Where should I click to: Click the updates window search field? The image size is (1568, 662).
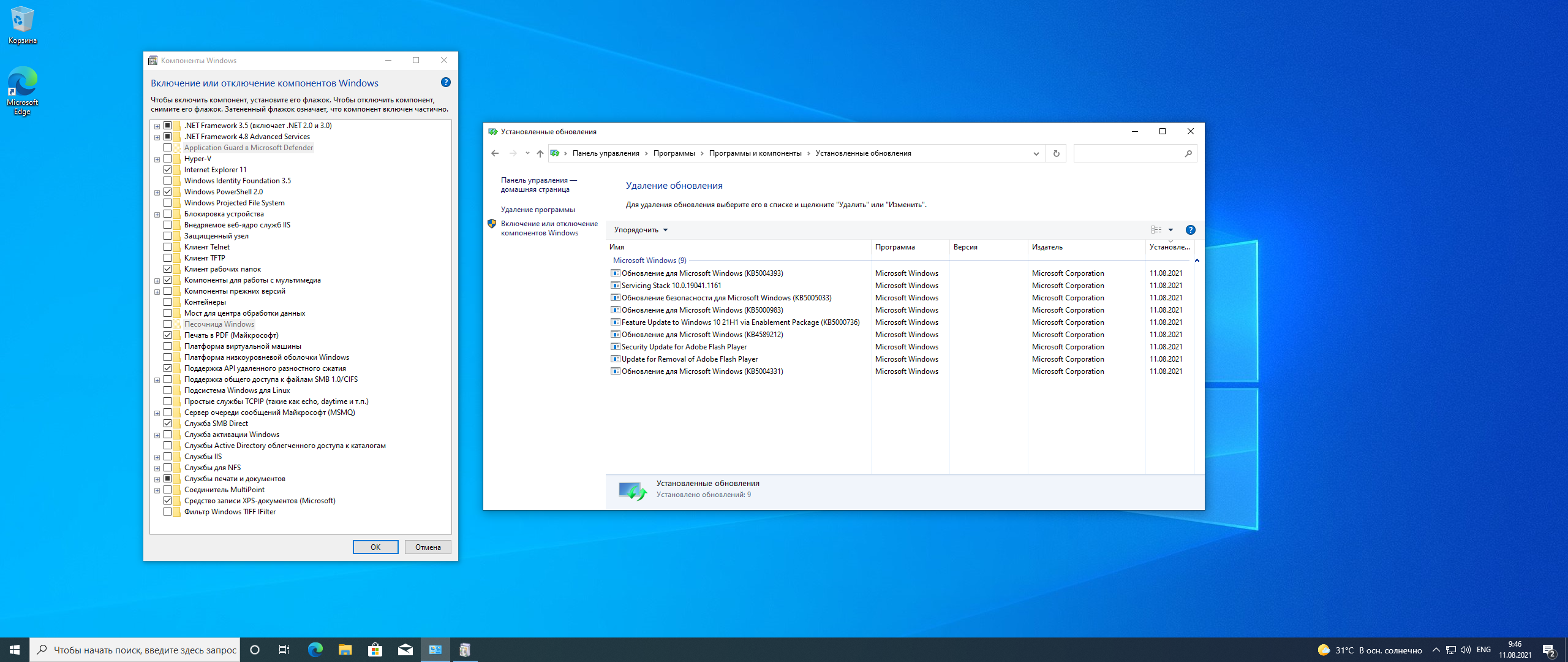click(1129, 153)
